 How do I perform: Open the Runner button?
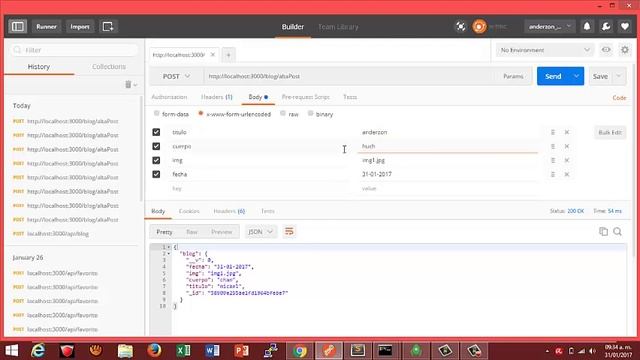coord(46,27)
